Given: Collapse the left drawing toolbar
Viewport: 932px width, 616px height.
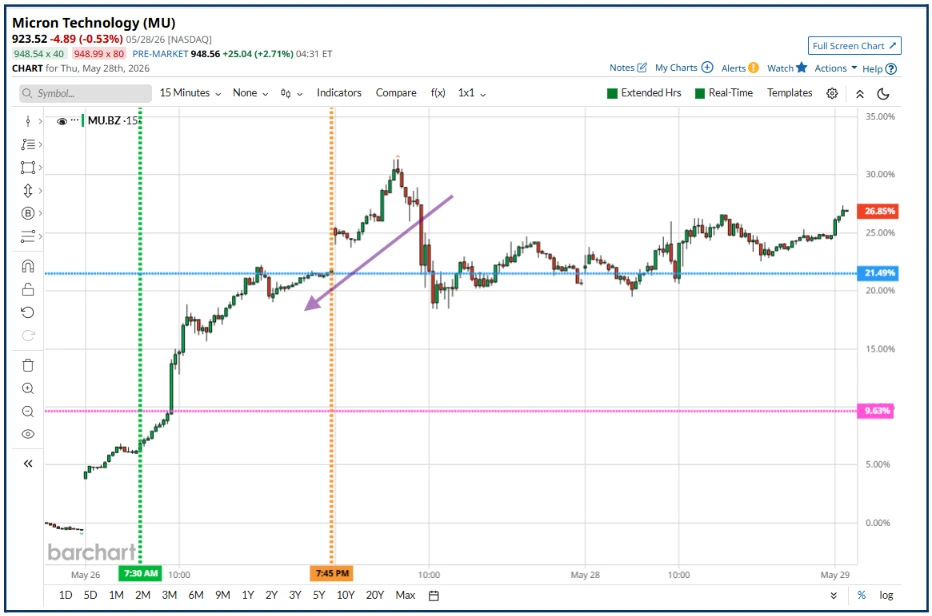Looking at the screenshot, I should tap(27, 464).
